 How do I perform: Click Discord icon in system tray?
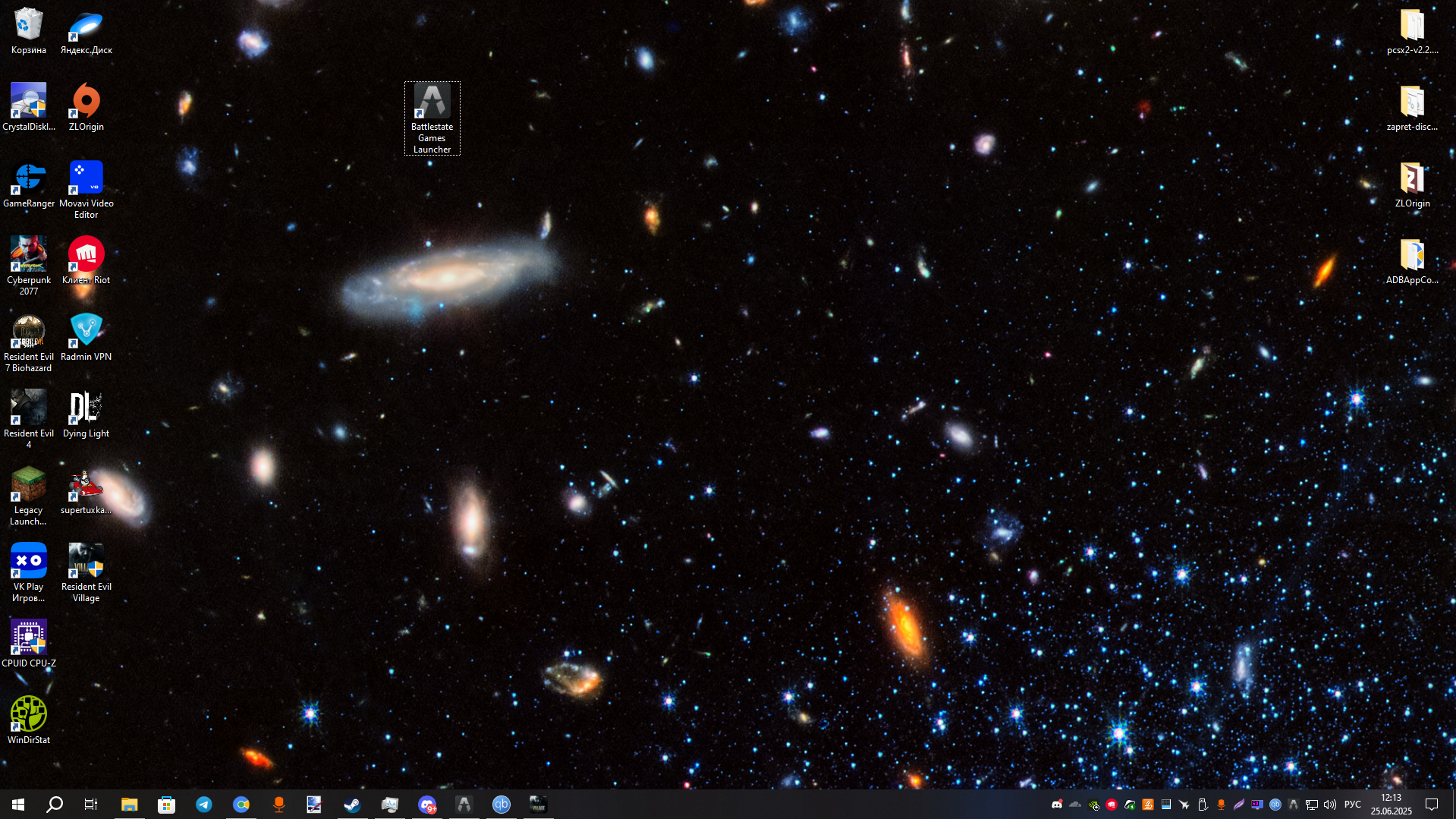pyautogui.click(x=1057, y=805)
